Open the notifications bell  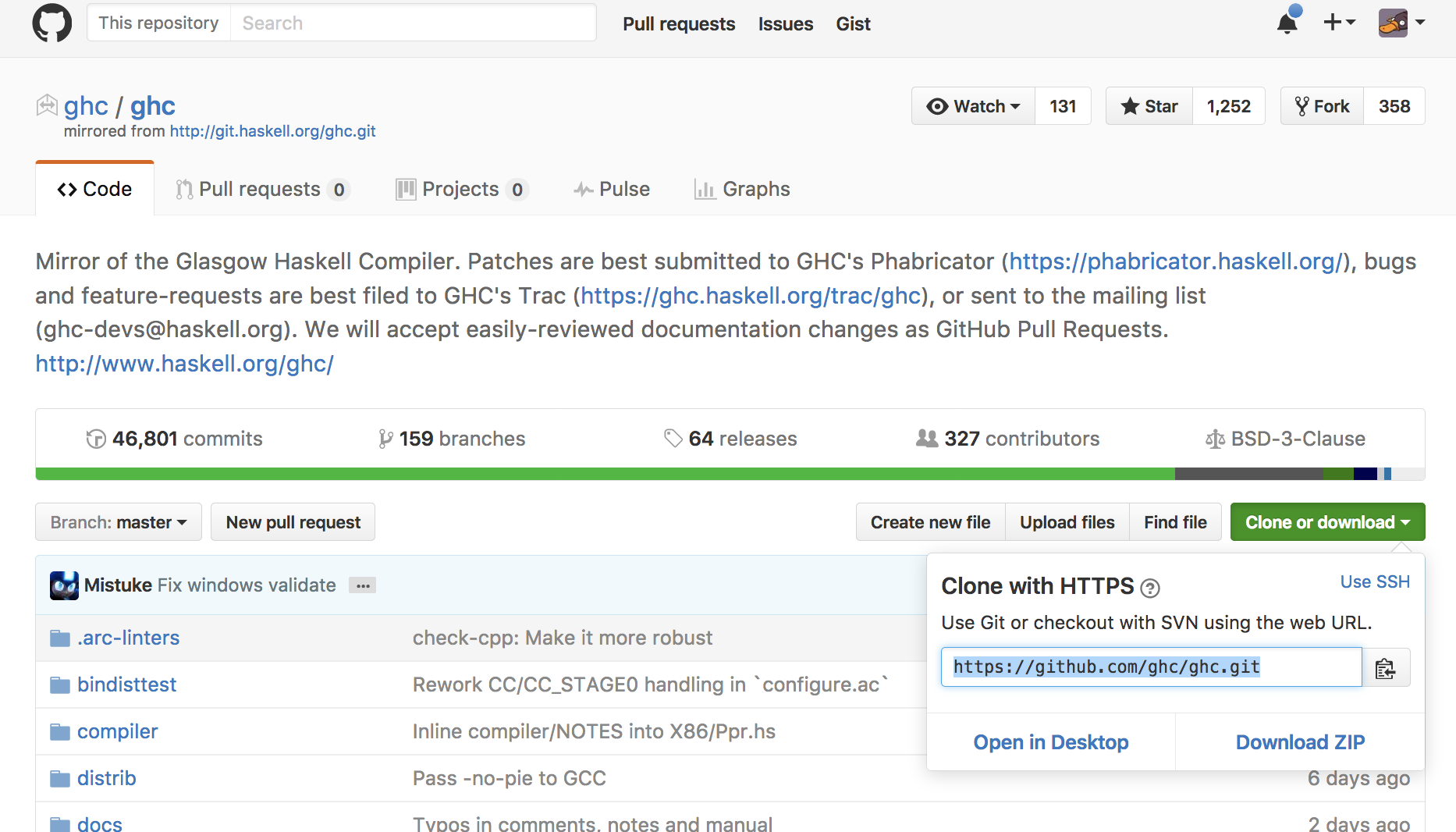tap(1287, 23)
